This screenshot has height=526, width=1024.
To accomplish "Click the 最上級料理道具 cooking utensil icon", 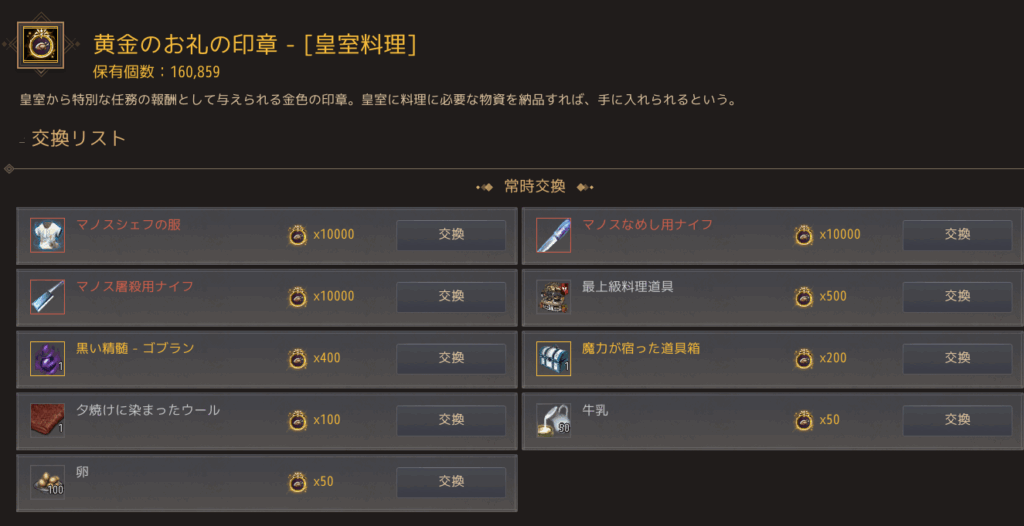I will [x=554, y=297].
